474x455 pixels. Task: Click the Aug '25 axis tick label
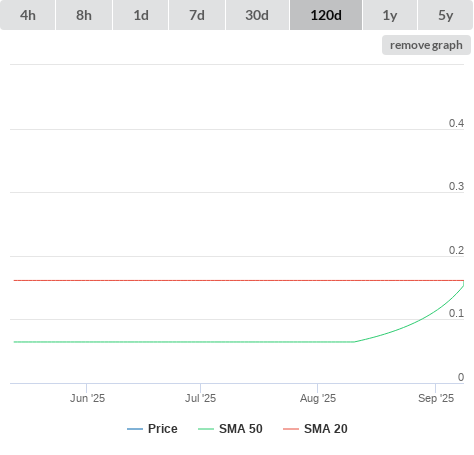click(318, 398)
